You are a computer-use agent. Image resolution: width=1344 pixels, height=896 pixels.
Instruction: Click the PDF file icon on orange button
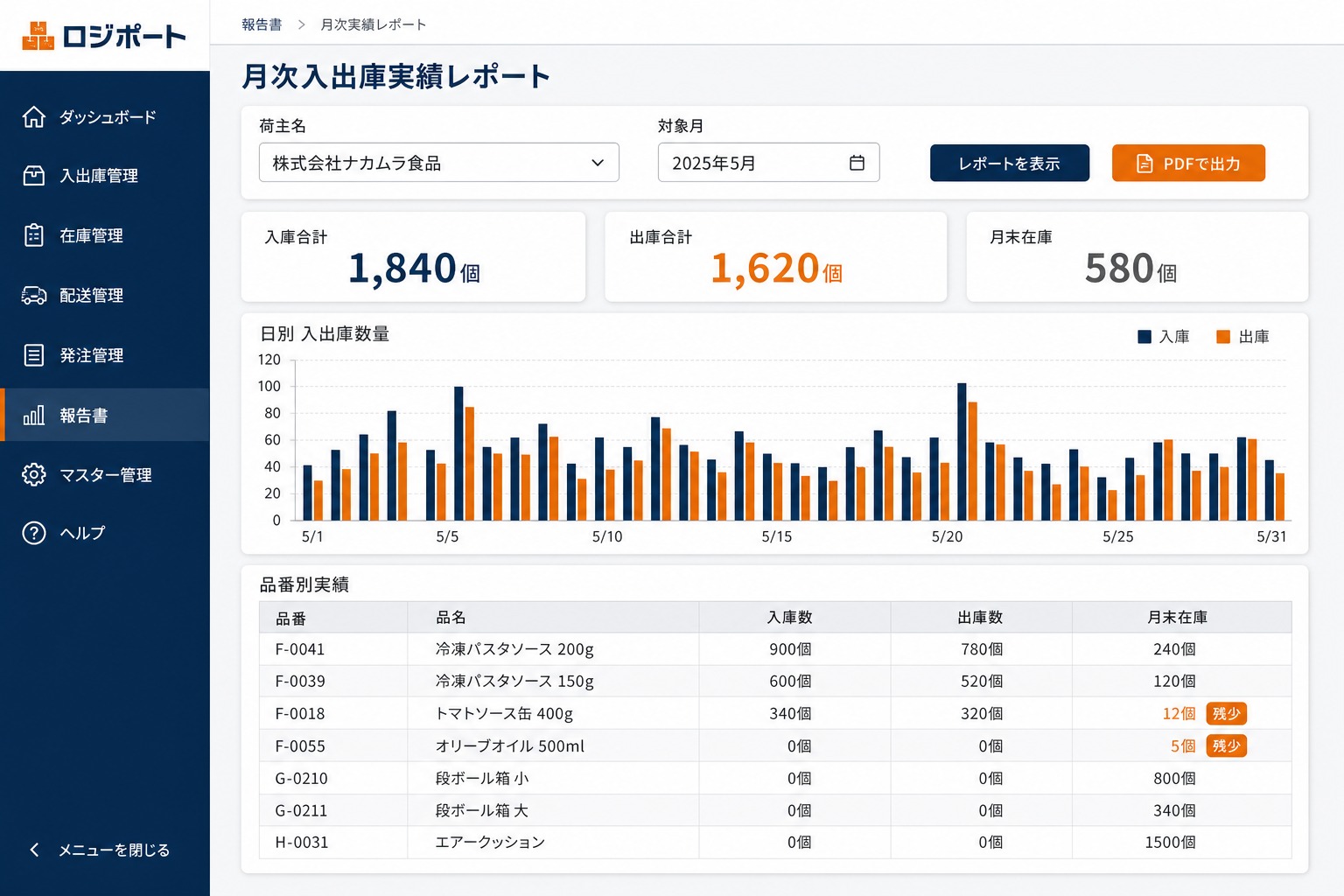coord(1144,164)
